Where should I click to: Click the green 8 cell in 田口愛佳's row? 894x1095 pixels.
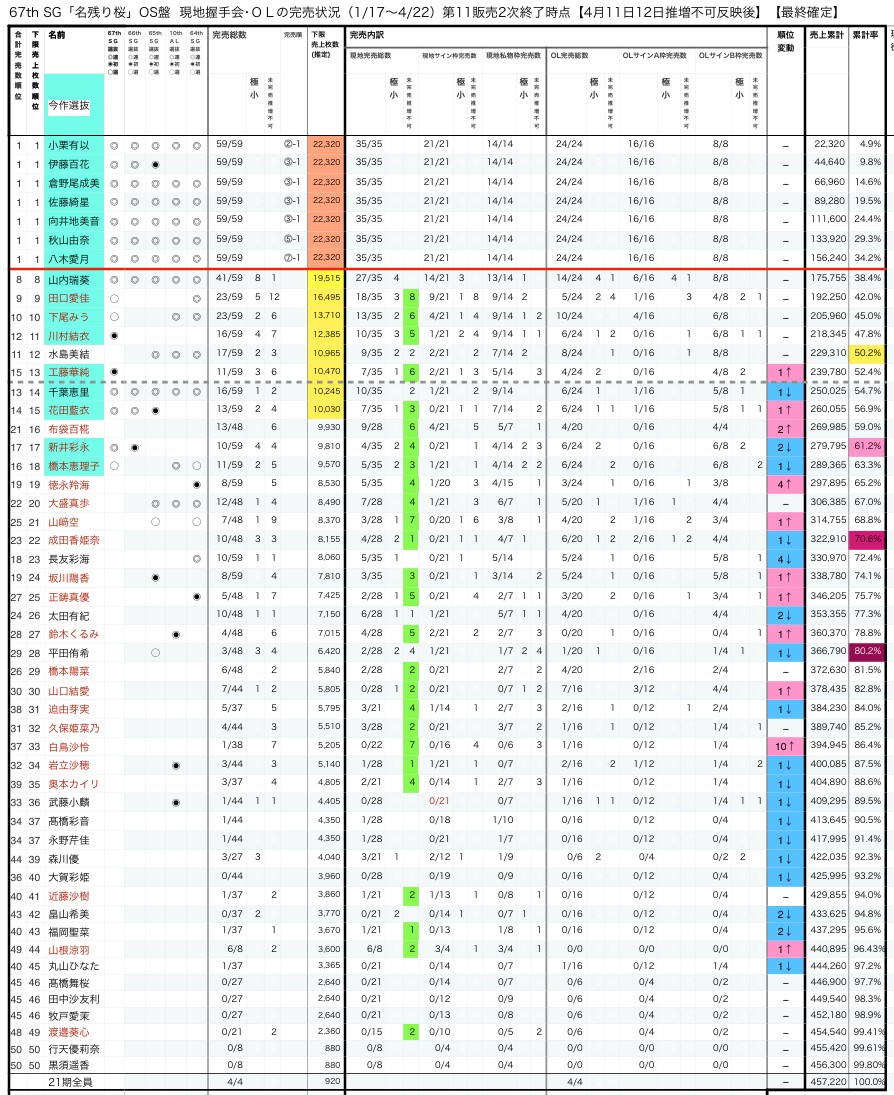coord(411,298)
